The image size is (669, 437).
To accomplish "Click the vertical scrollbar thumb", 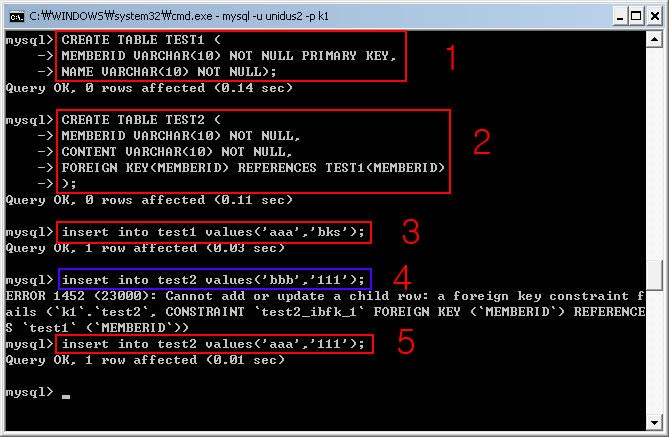I will [654, 275].
